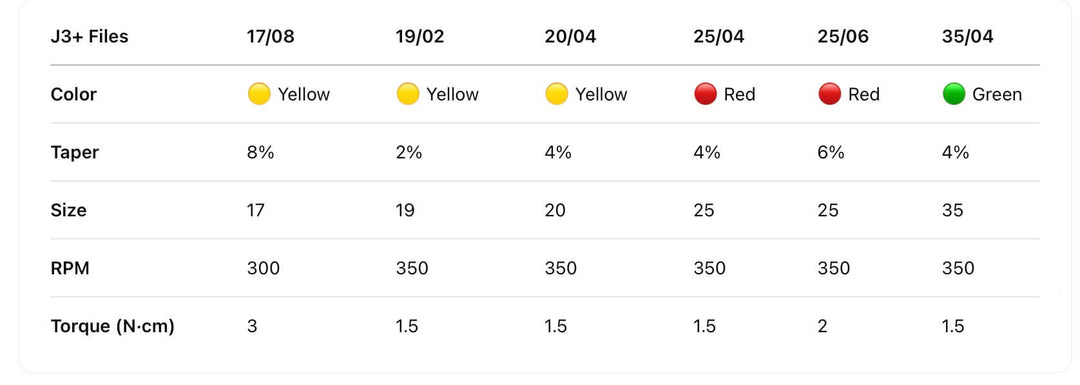Click the red circle under 25/06

point(829,94)
